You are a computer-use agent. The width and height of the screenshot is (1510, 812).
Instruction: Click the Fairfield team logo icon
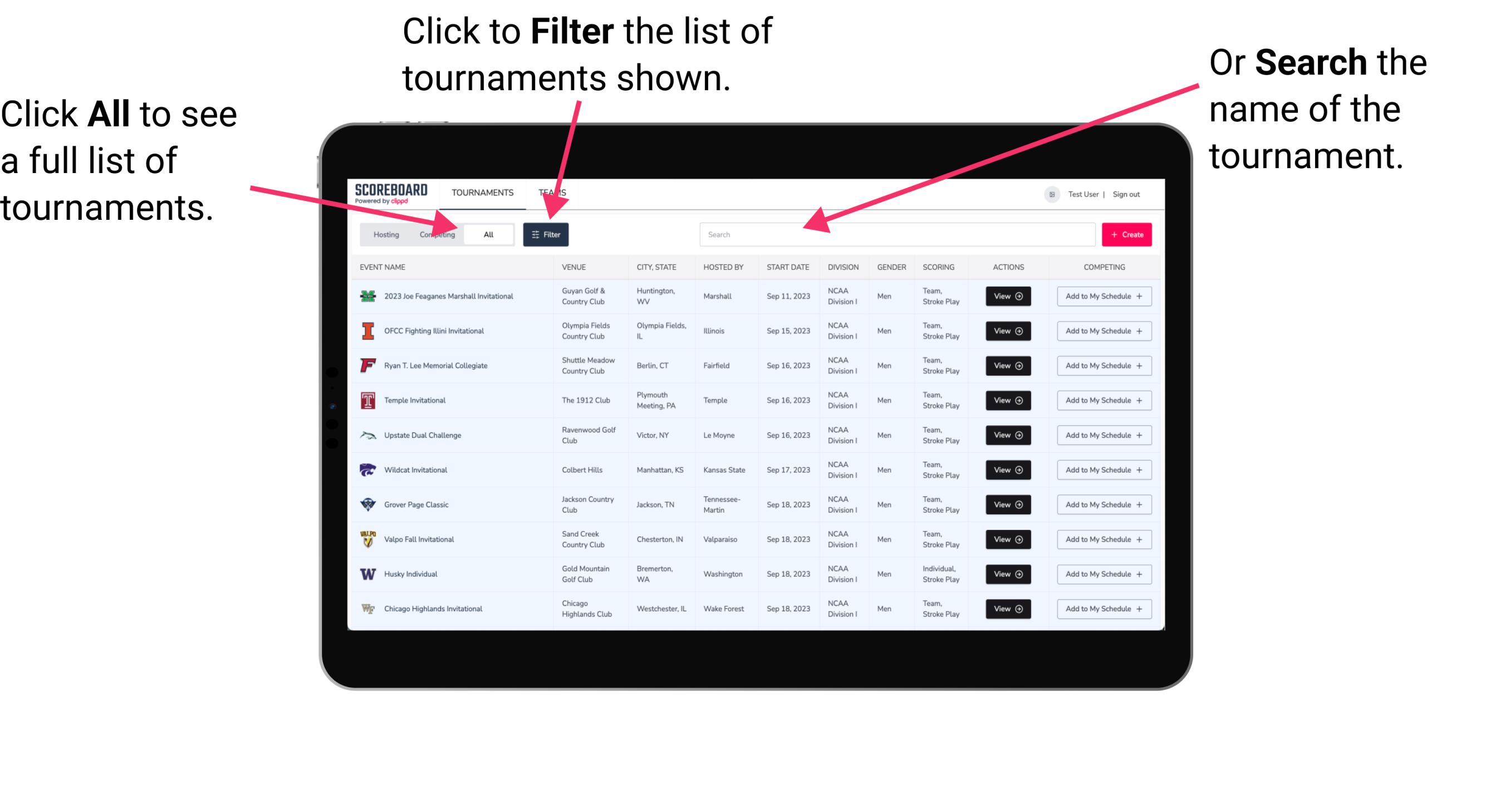coord(366,366)
